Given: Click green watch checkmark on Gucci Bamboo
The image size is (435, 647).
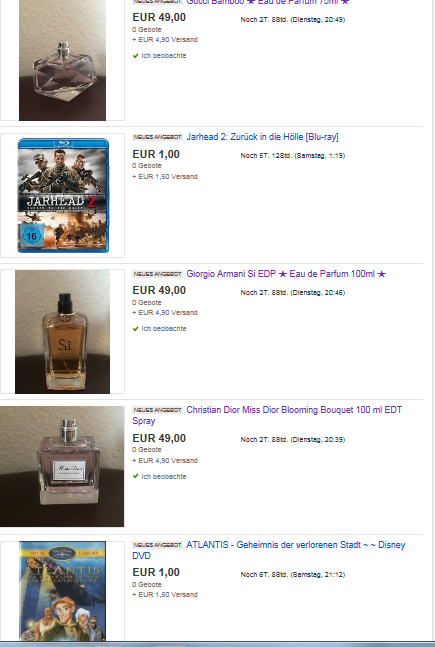Looking at the screenshot, I should pyautogui.click(x=135, y=56).
